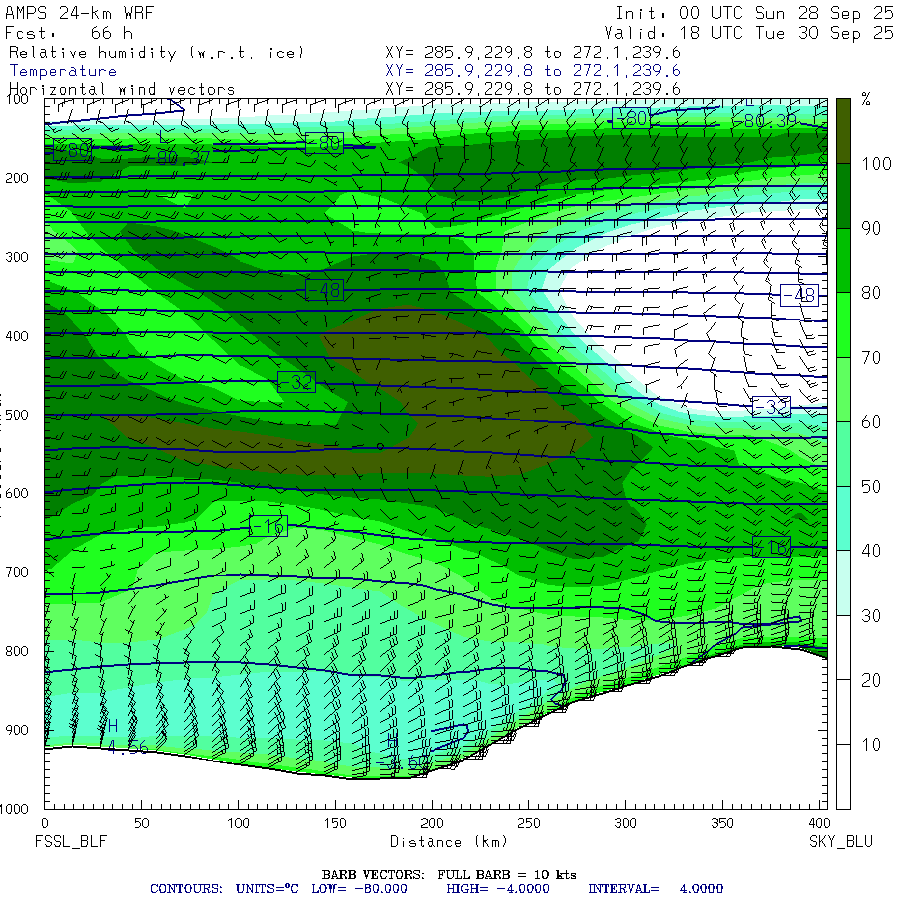This screenshot has width=900, height=900.
Task: Click the white color bar segment between 20 and 30
Action: [843, 647]
